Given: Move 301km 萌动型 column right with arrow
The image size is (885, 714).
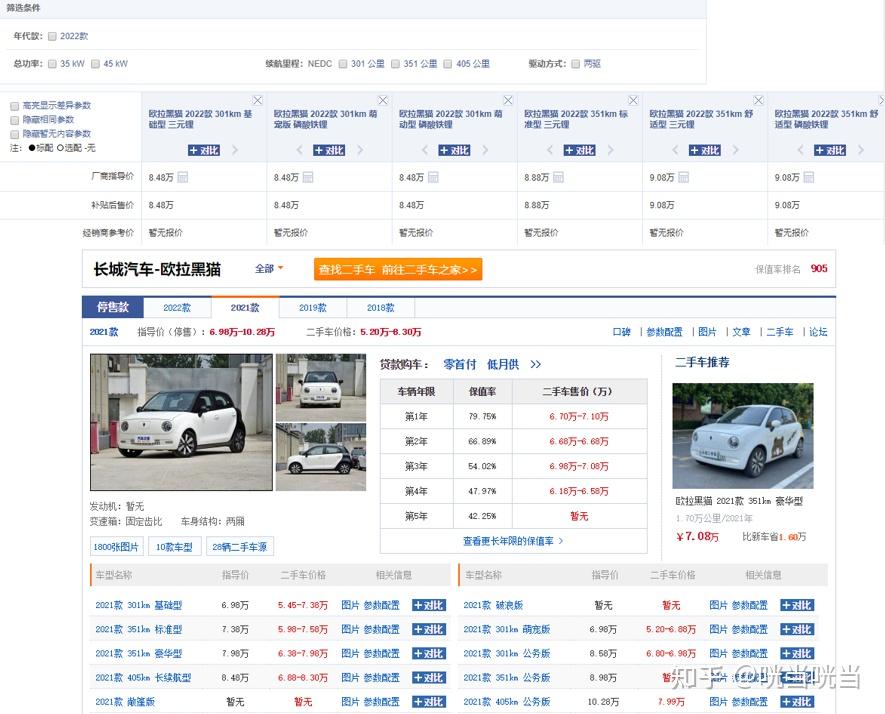Looking at the screenshot, I should (485, 150).
